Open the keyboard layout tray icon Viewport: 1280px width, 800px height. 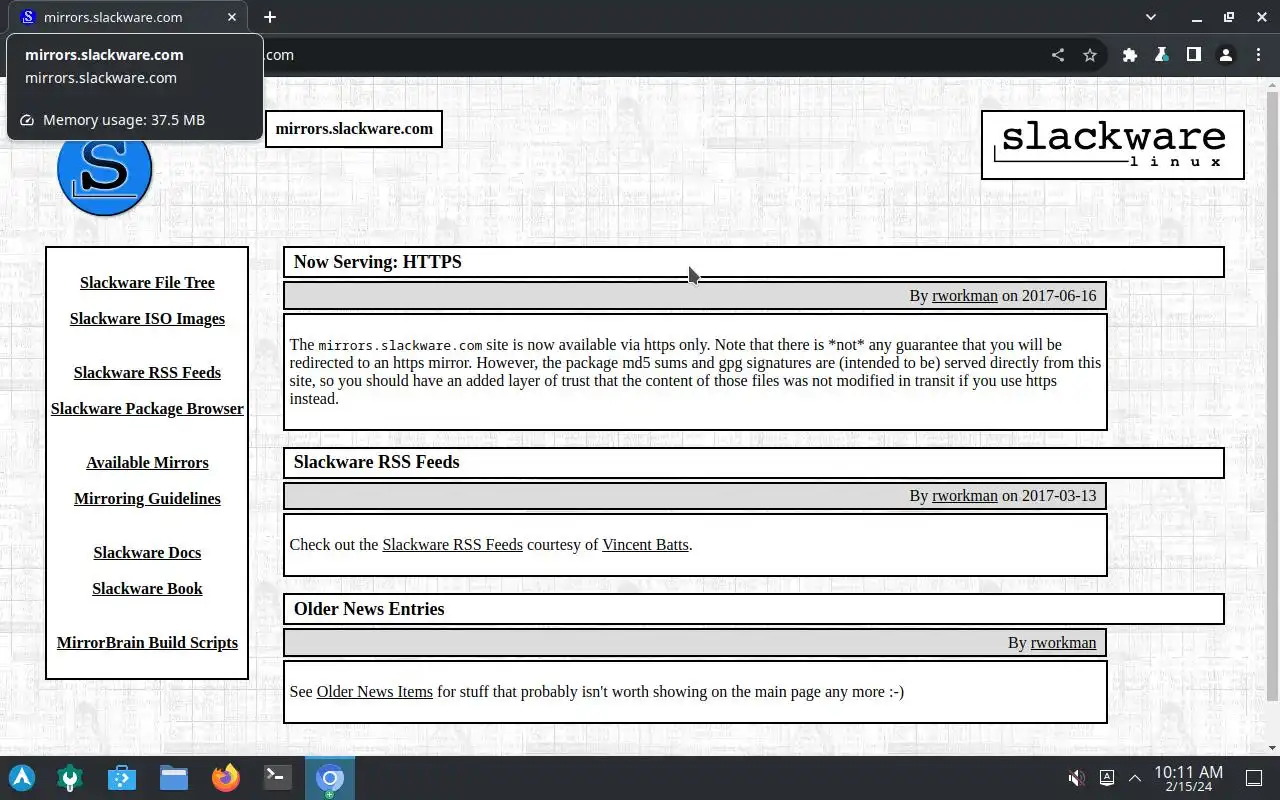click(1107, 778)
